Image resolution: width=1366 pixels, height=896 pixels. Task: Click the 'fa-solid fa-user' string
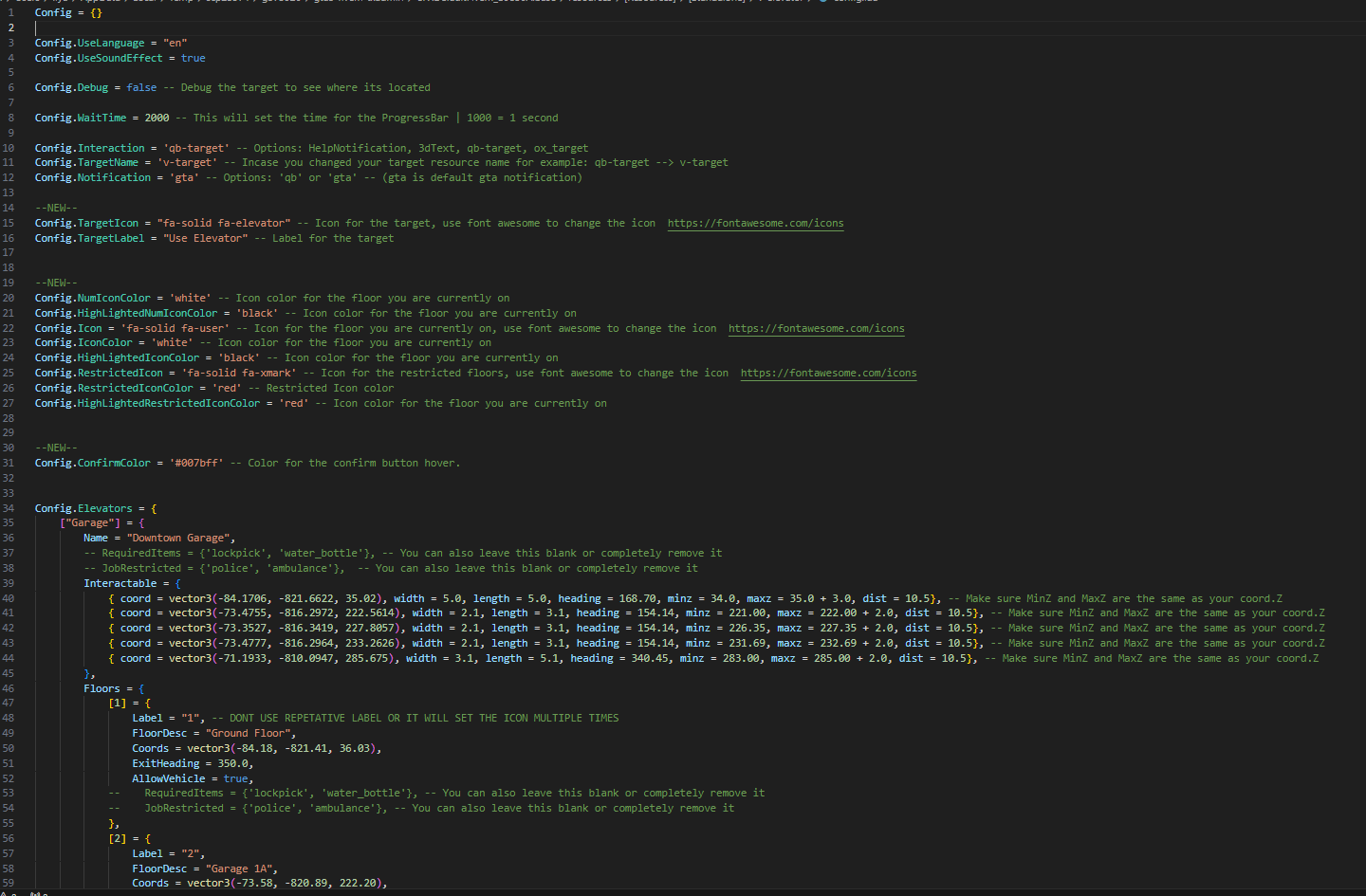[x=175, y=329]
